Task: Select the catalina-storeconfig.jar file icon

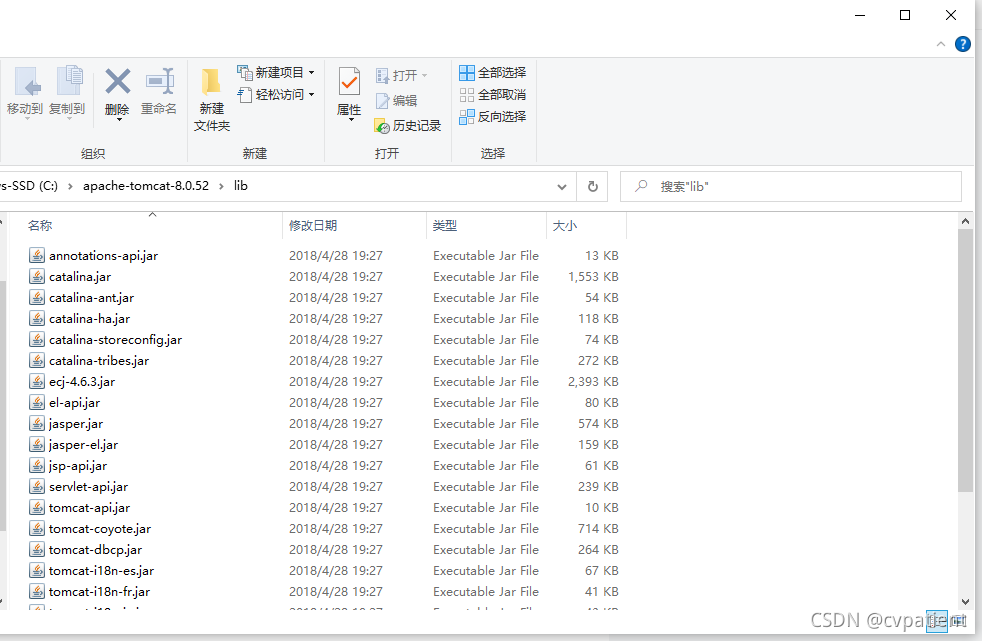Action: click(37, 339)
